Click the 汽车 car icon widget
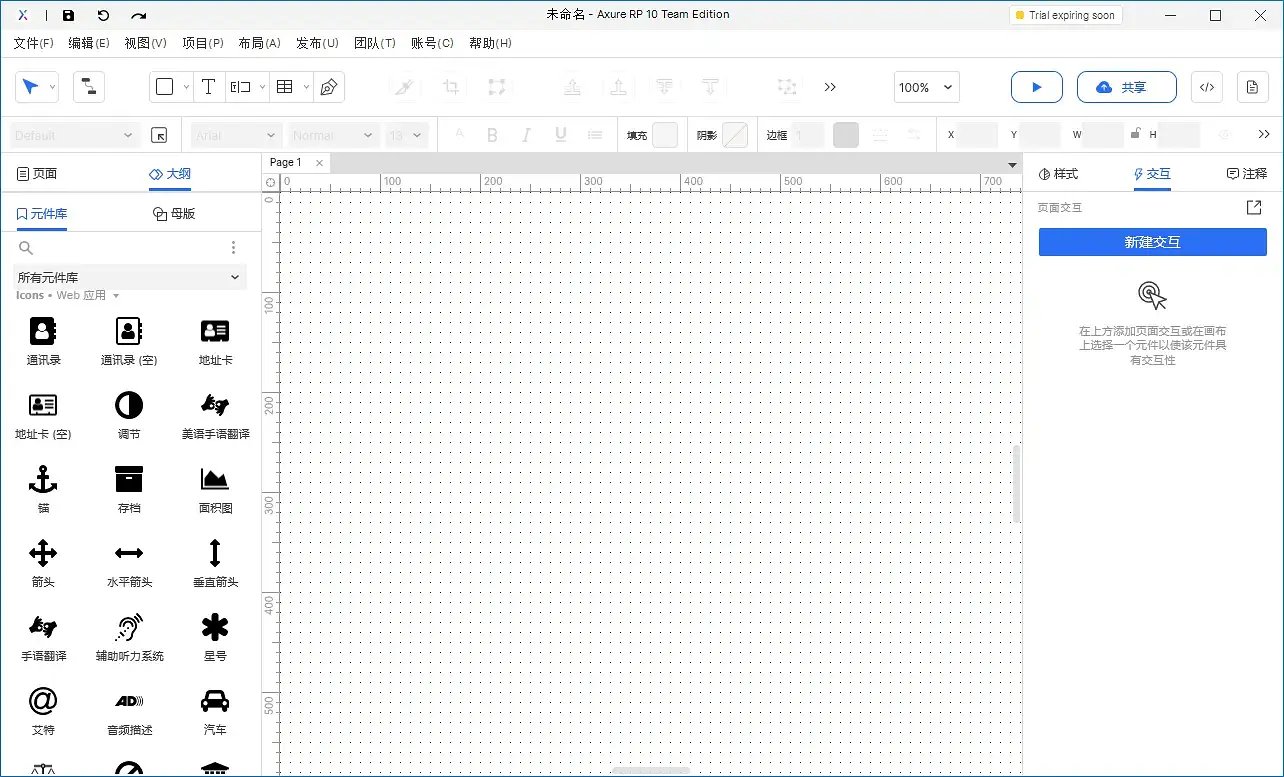 point(214,703)
